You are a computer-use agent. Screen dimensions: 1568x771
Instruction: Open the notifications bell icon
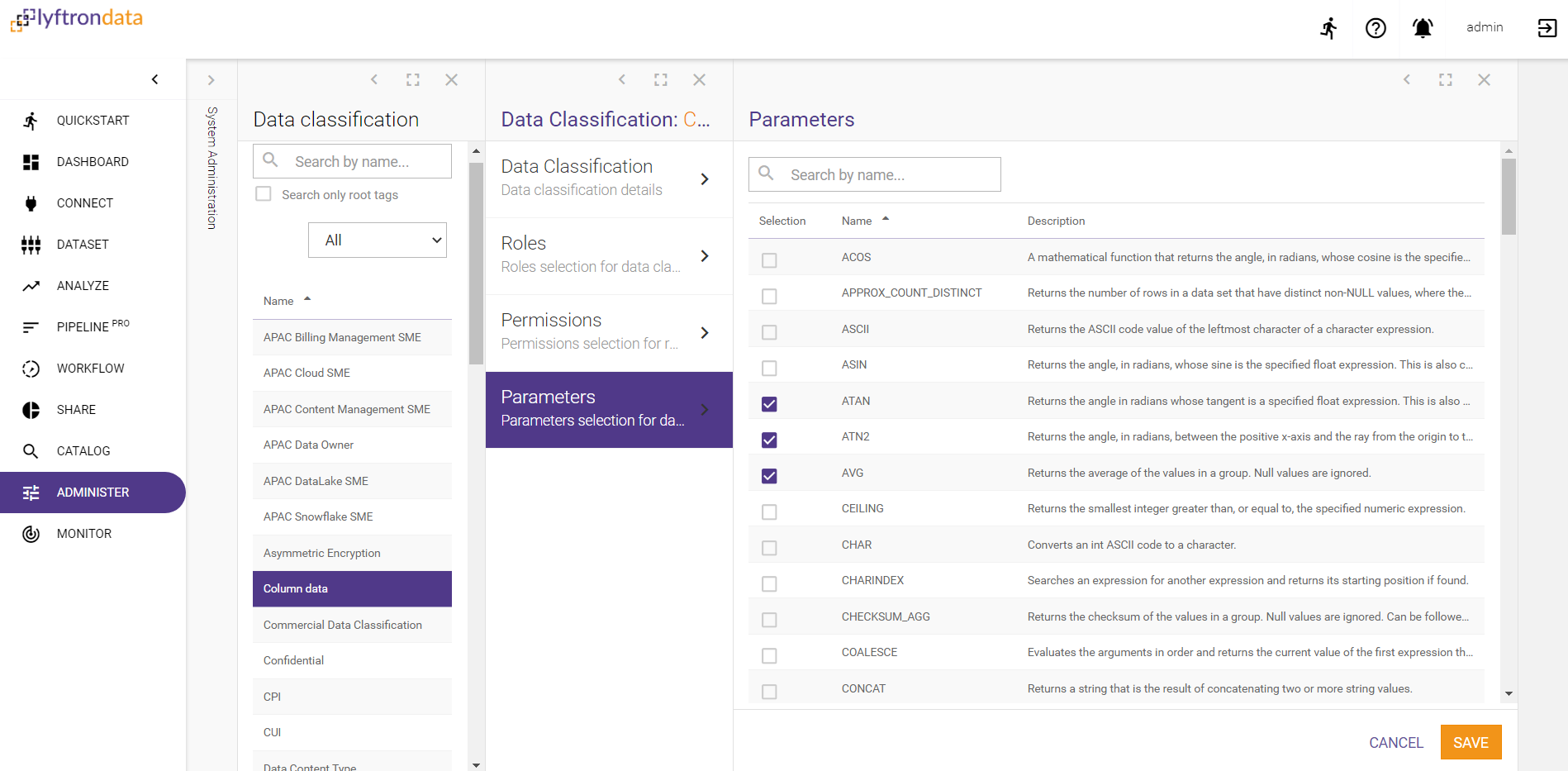click(1423, 28)
